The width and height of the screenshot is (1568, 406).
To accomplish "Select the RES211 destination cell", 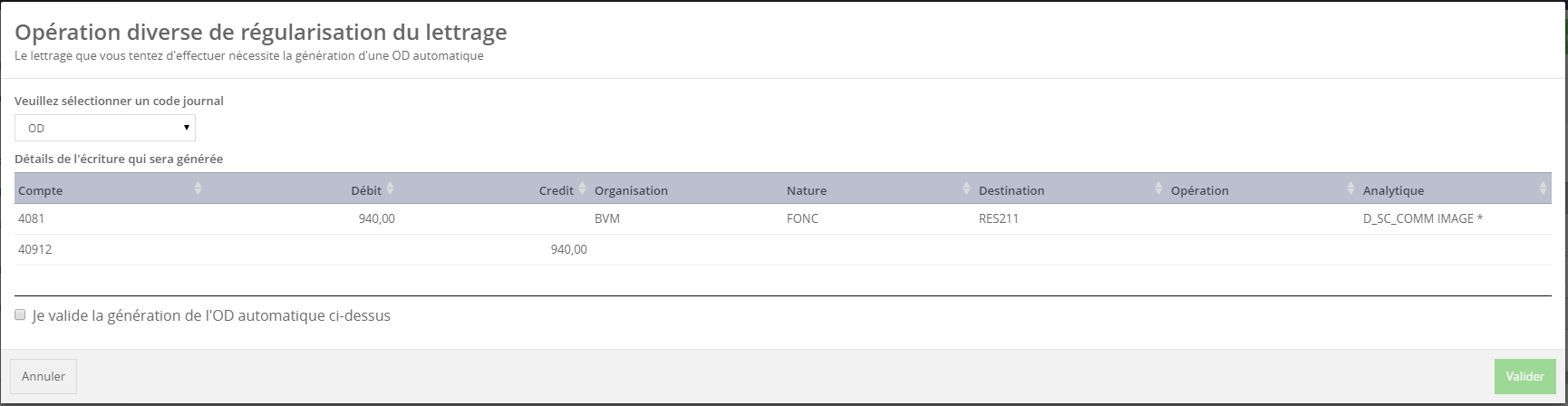I will (999, 218).
